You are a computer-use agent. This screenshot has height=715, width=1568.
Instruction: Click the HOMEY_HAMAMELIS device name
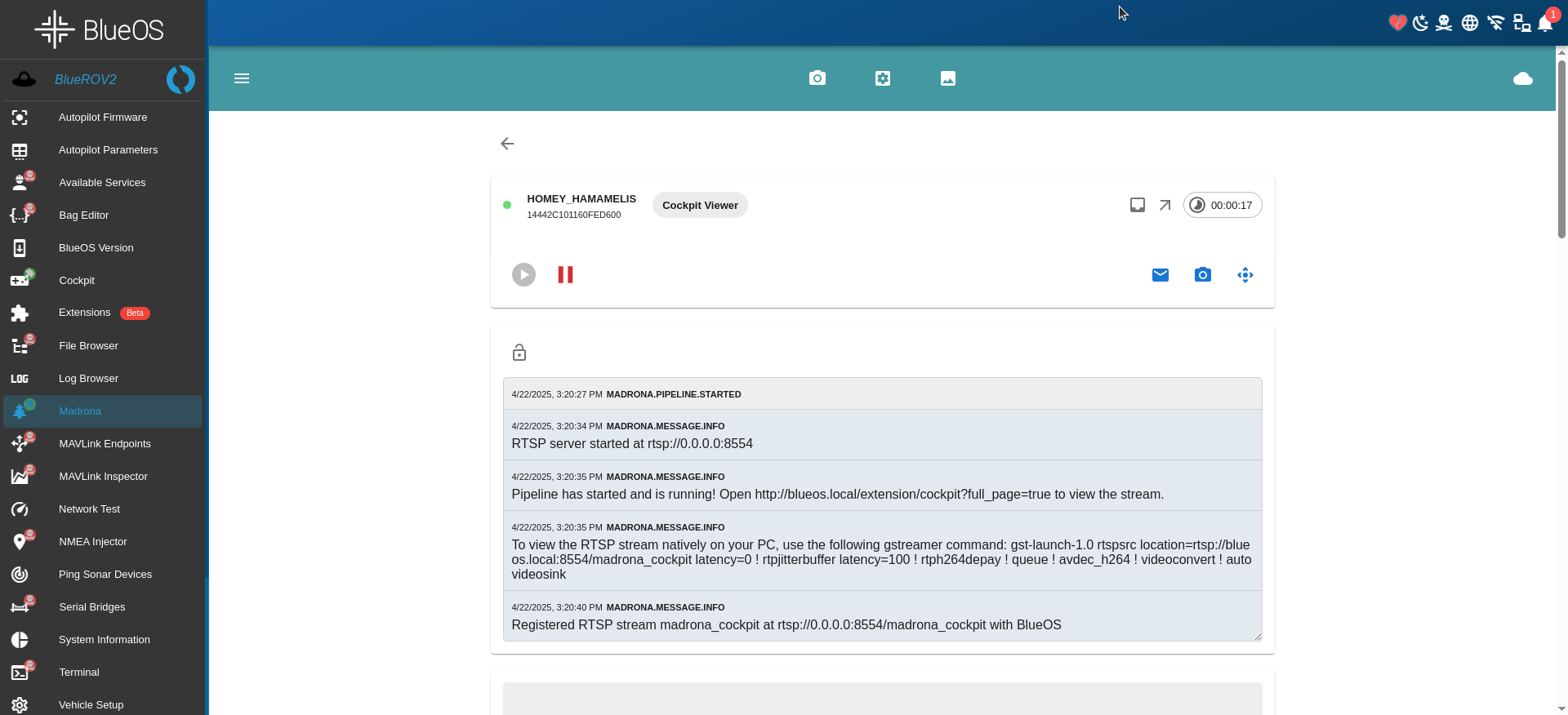(581, 198)
